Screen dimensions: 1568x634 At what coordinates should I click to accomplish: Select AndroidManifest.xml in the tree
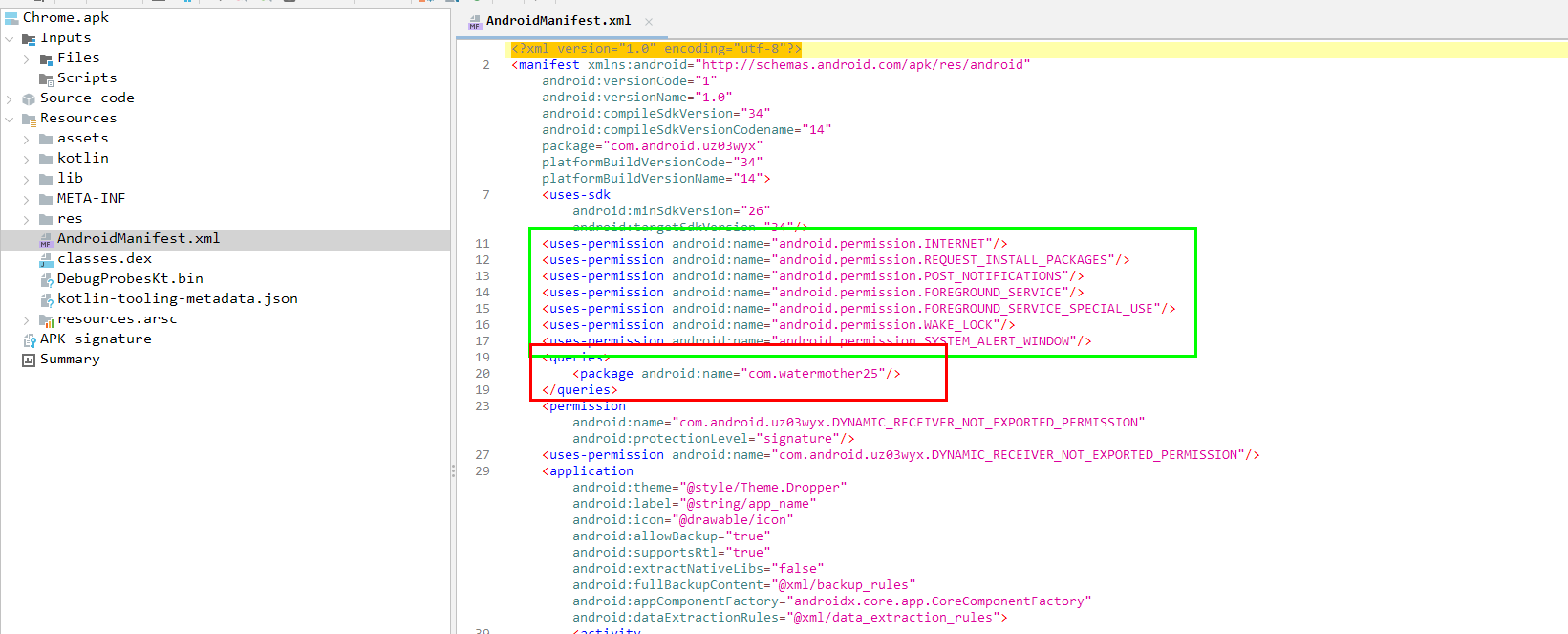click(x=138, y=239)
